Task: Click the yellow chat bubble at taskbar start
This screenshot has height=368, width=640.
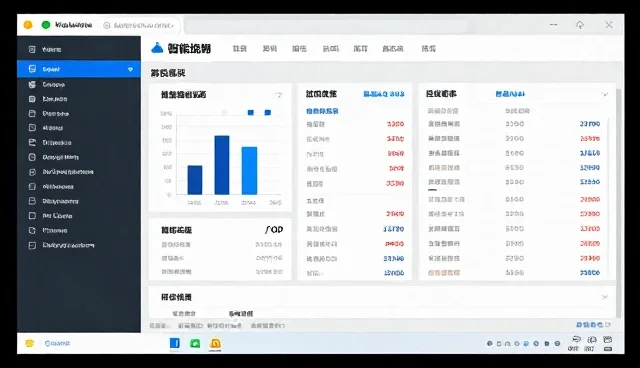Action: 30,343
